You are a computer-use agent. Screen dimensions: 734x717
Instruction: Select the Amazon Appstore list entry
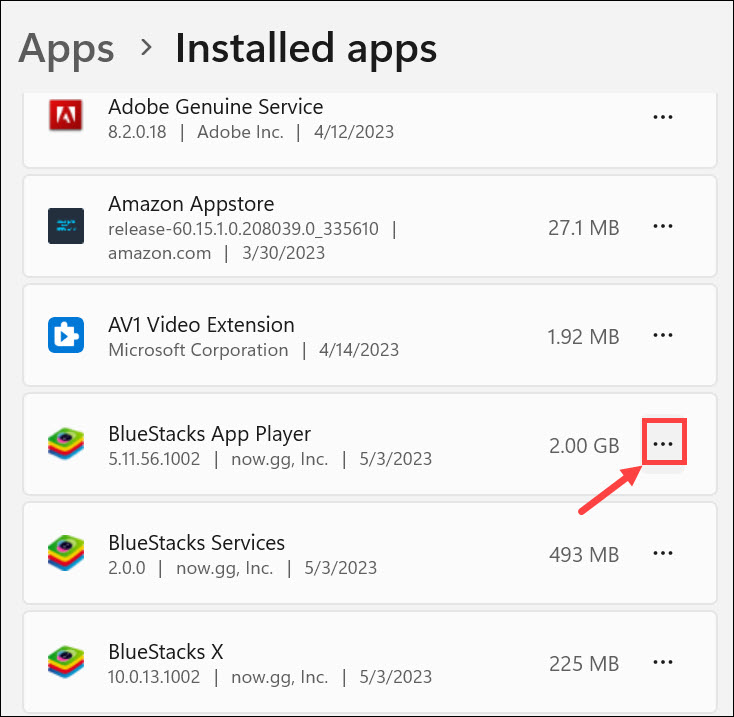point(191,205)
